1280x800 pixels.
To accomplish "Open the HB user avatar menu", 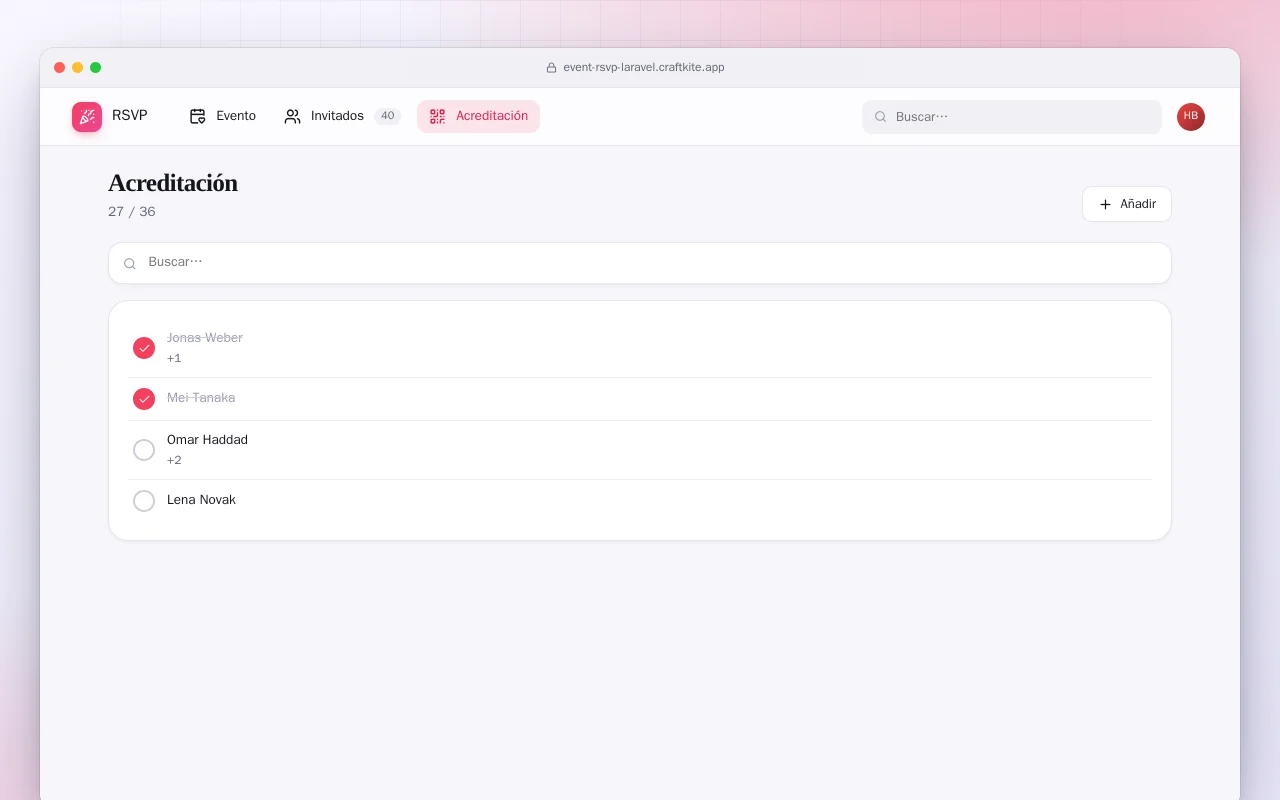I will (1191, 117).
